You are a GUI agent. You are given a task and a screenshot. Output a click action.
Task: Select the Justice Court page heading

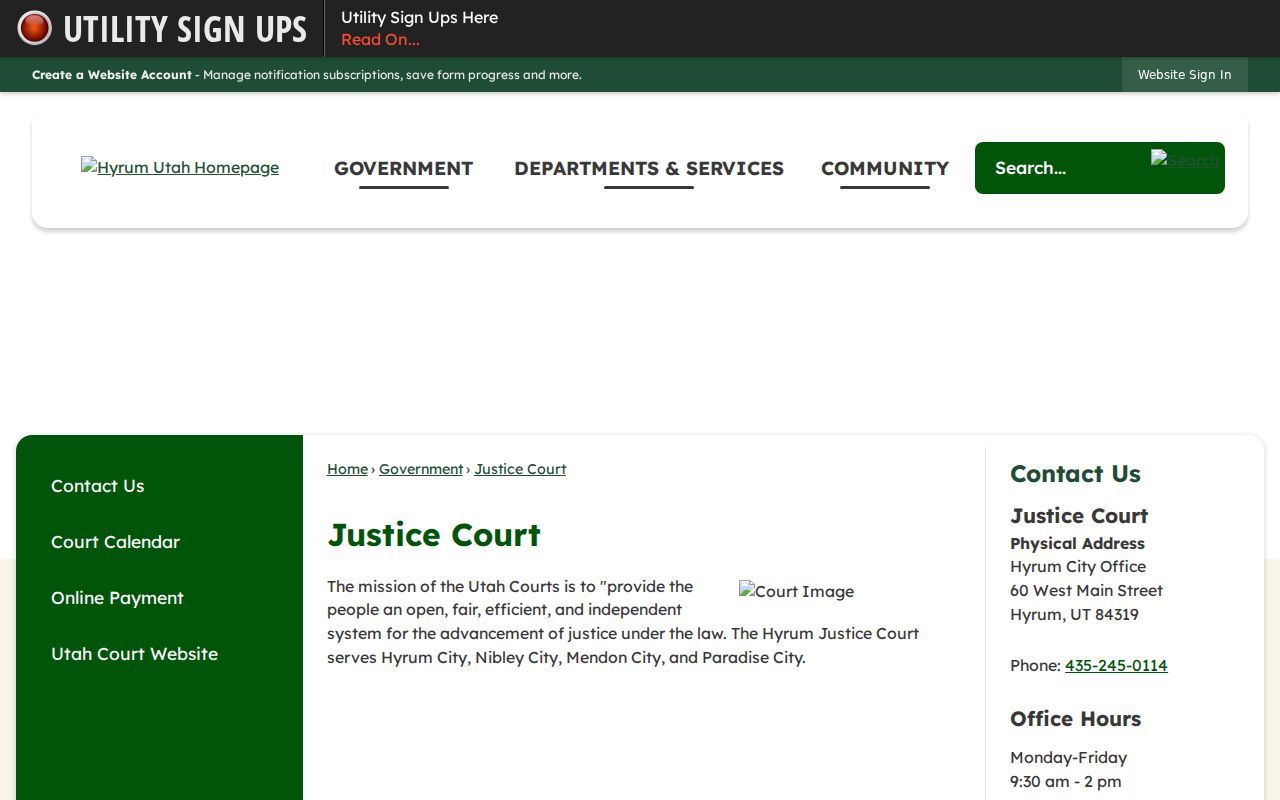(x=434, y=535)
